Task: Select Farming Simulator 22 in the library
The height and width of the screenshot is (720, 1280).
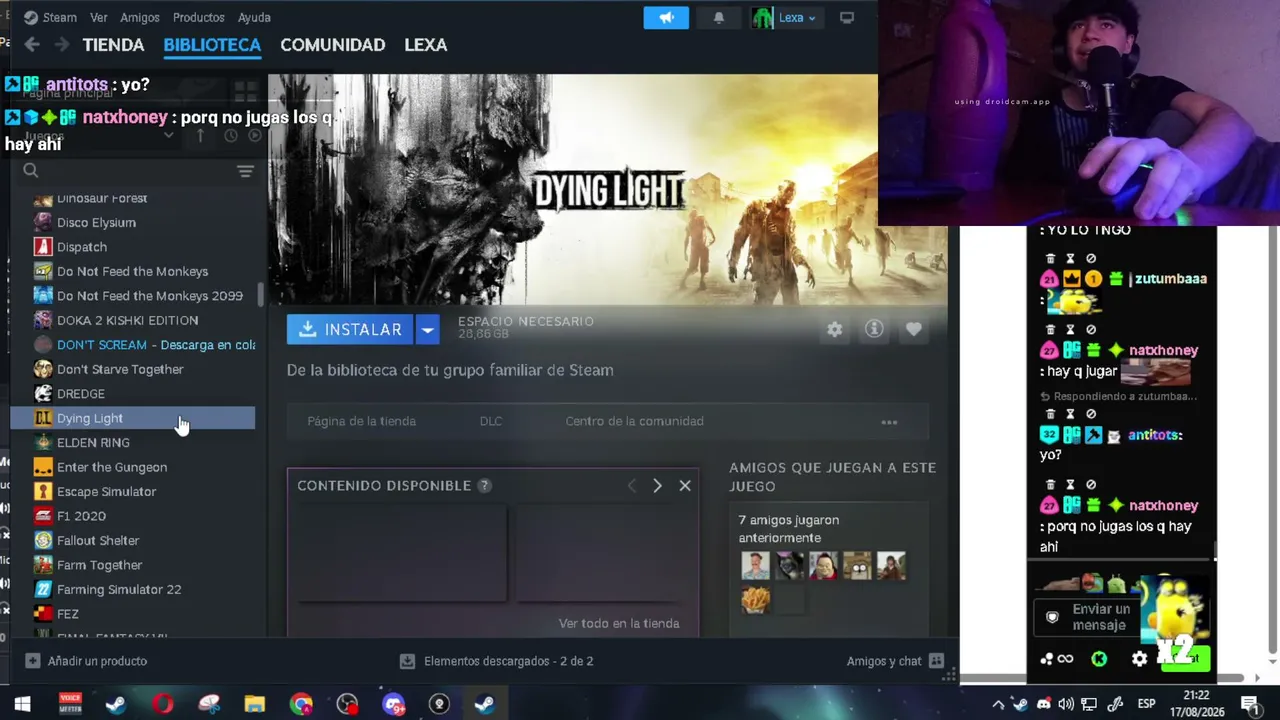Action: coord(133,590)
